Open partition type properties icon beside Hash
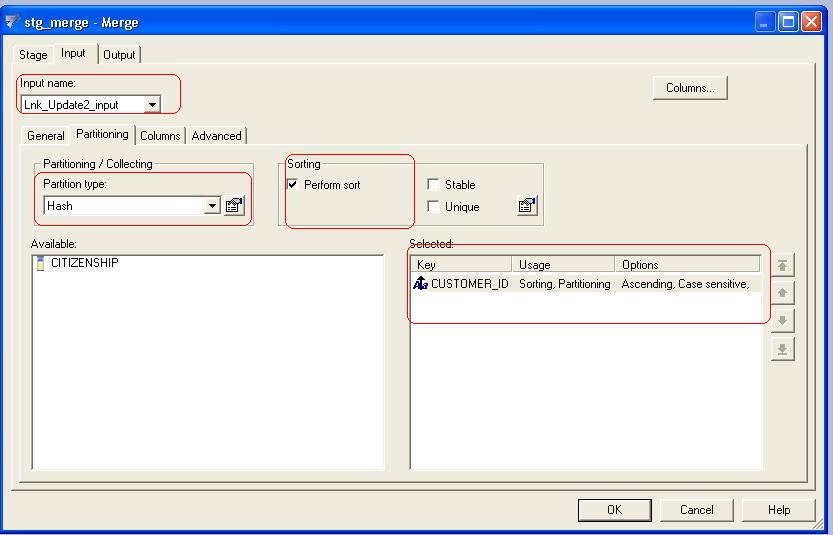The height and width of the screenshot is (535, 833). tap(234, 206)
